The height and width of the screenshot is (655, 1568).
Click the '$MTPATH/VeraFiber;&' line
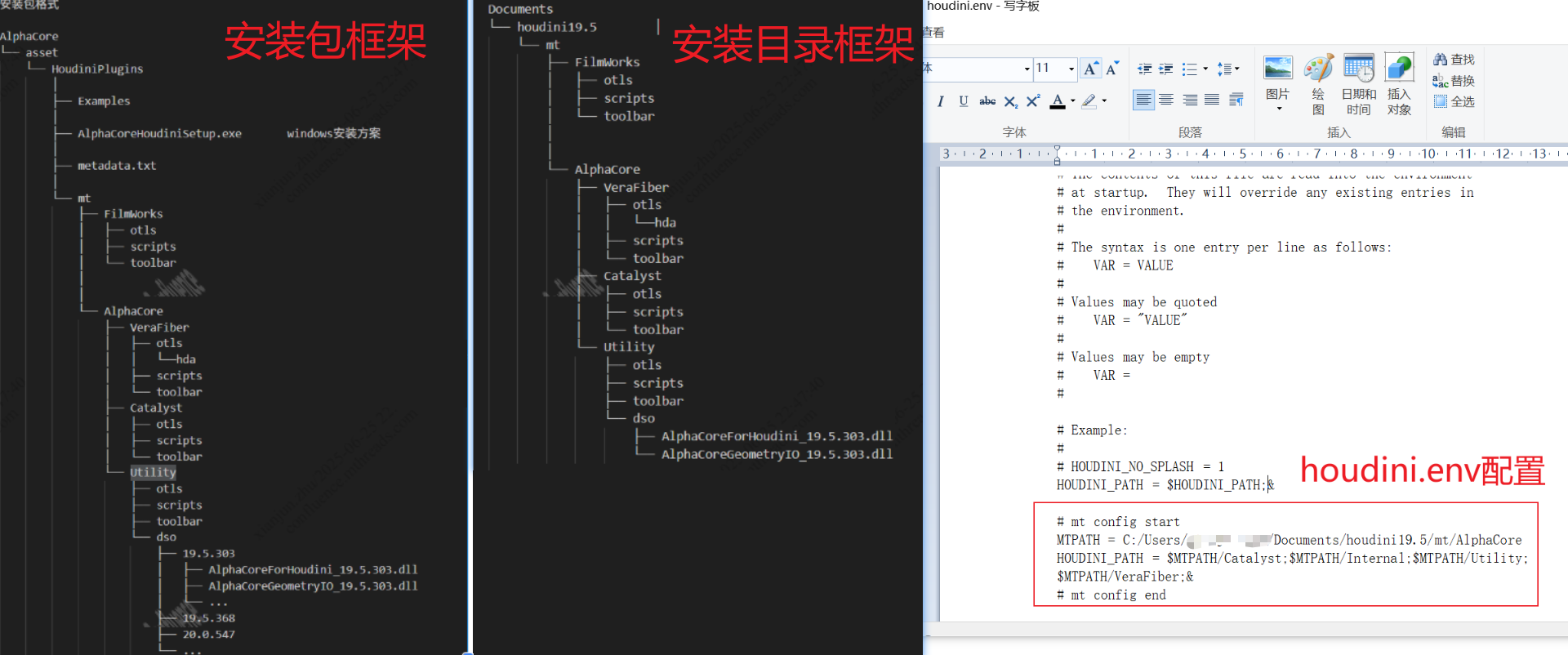[1125, 577]
